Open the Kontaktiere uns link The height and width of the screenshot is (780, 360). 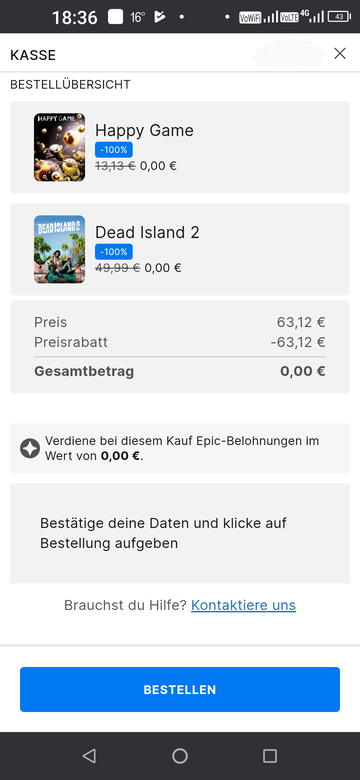(243, 605)
